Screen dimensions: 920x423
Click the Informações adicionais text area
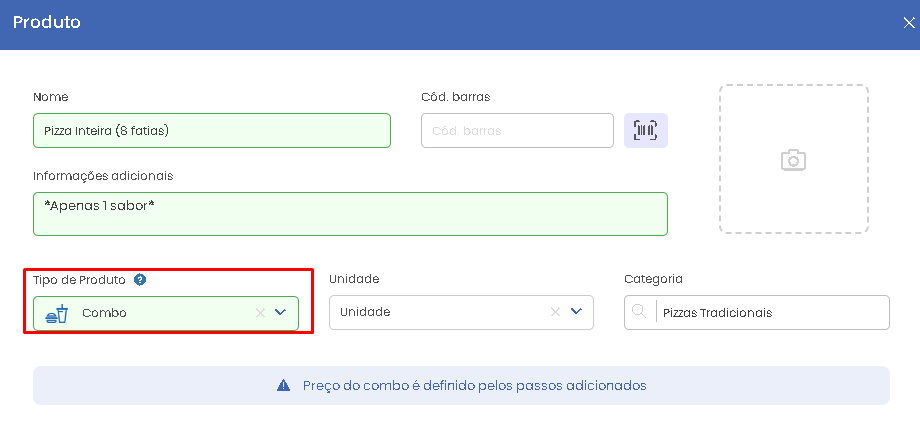pyautogui.click(x=350, y=214)
